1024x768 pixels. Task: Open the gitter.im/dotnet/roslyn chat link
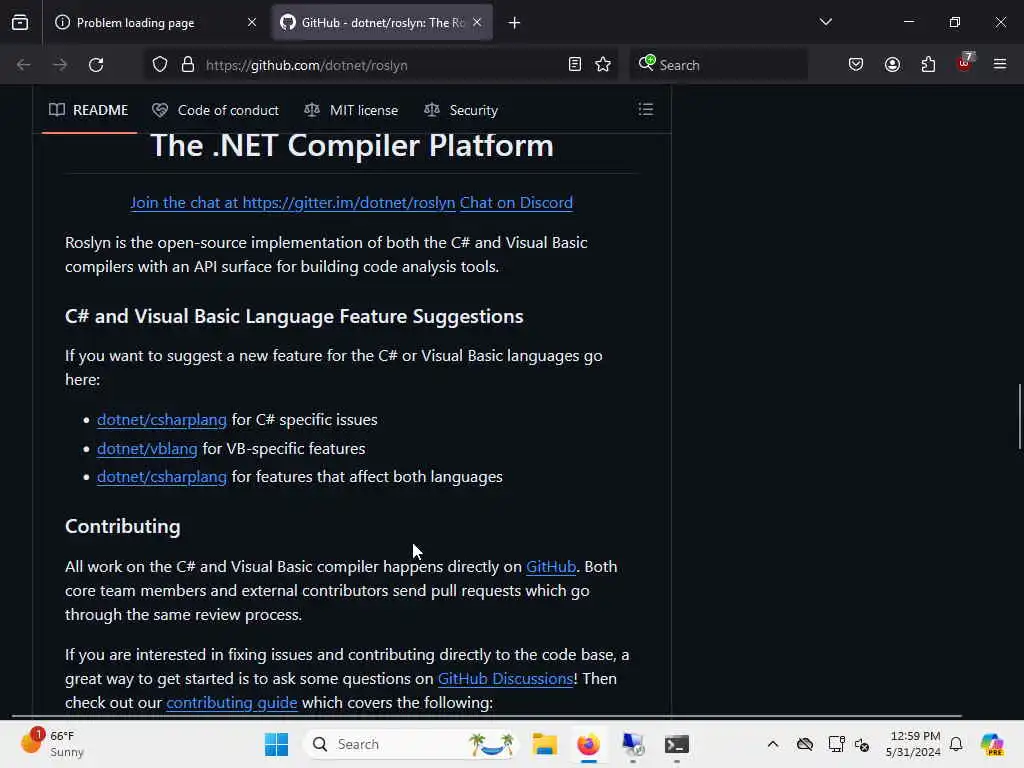point(293,203)
